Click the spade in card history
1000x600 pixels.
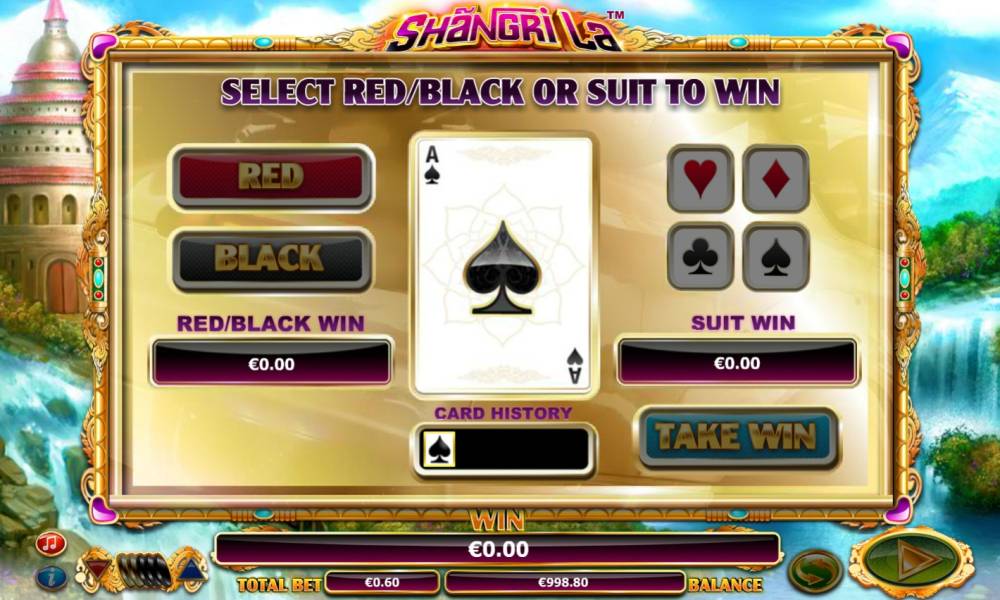pyautogui.click(x=438, y=450)
